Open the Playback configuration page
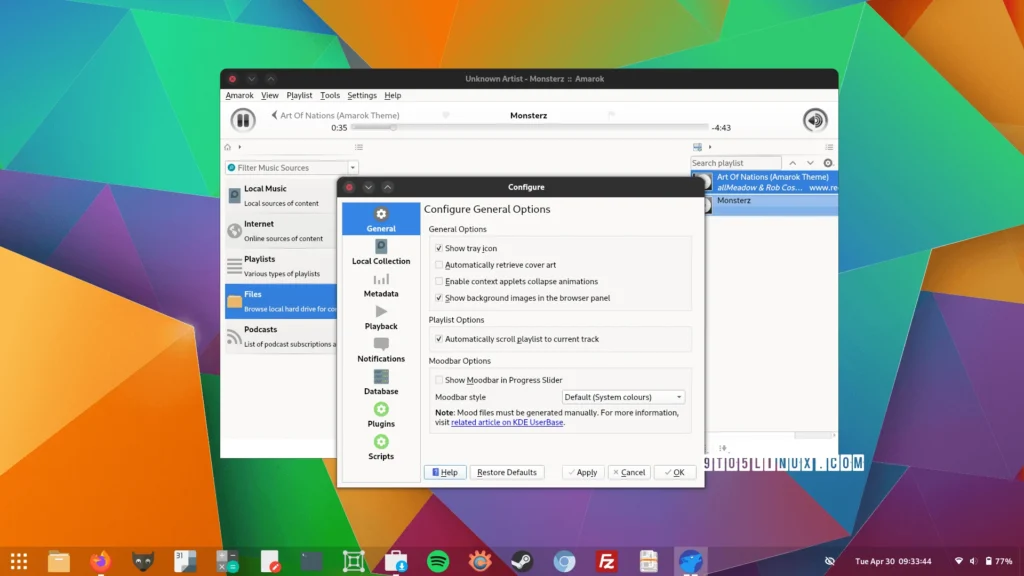 tap(381, 317)
